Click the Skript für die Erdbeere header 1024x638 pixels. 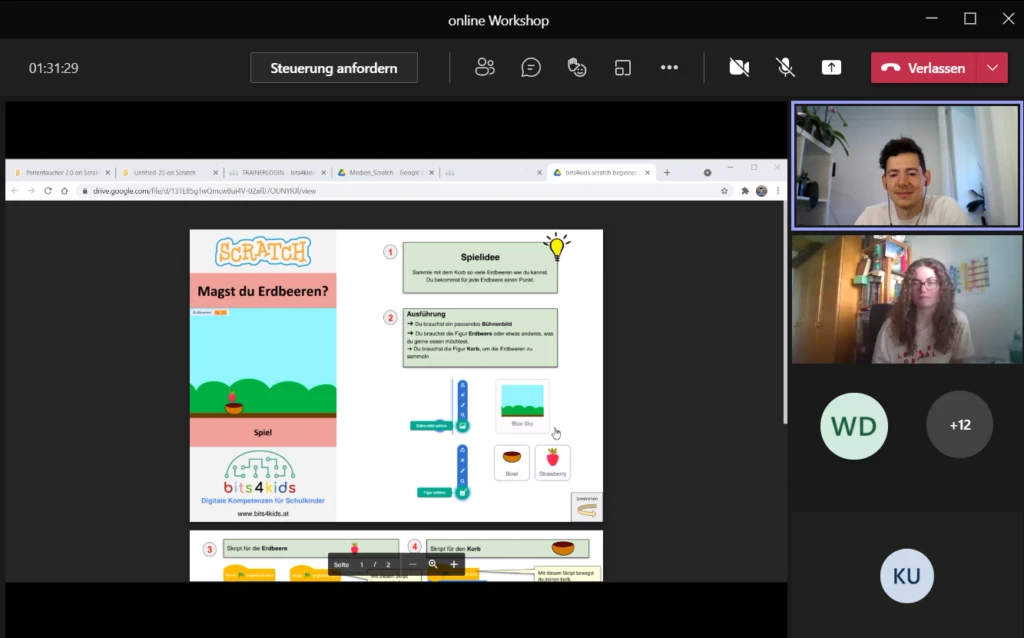click(x=311, y=549)
